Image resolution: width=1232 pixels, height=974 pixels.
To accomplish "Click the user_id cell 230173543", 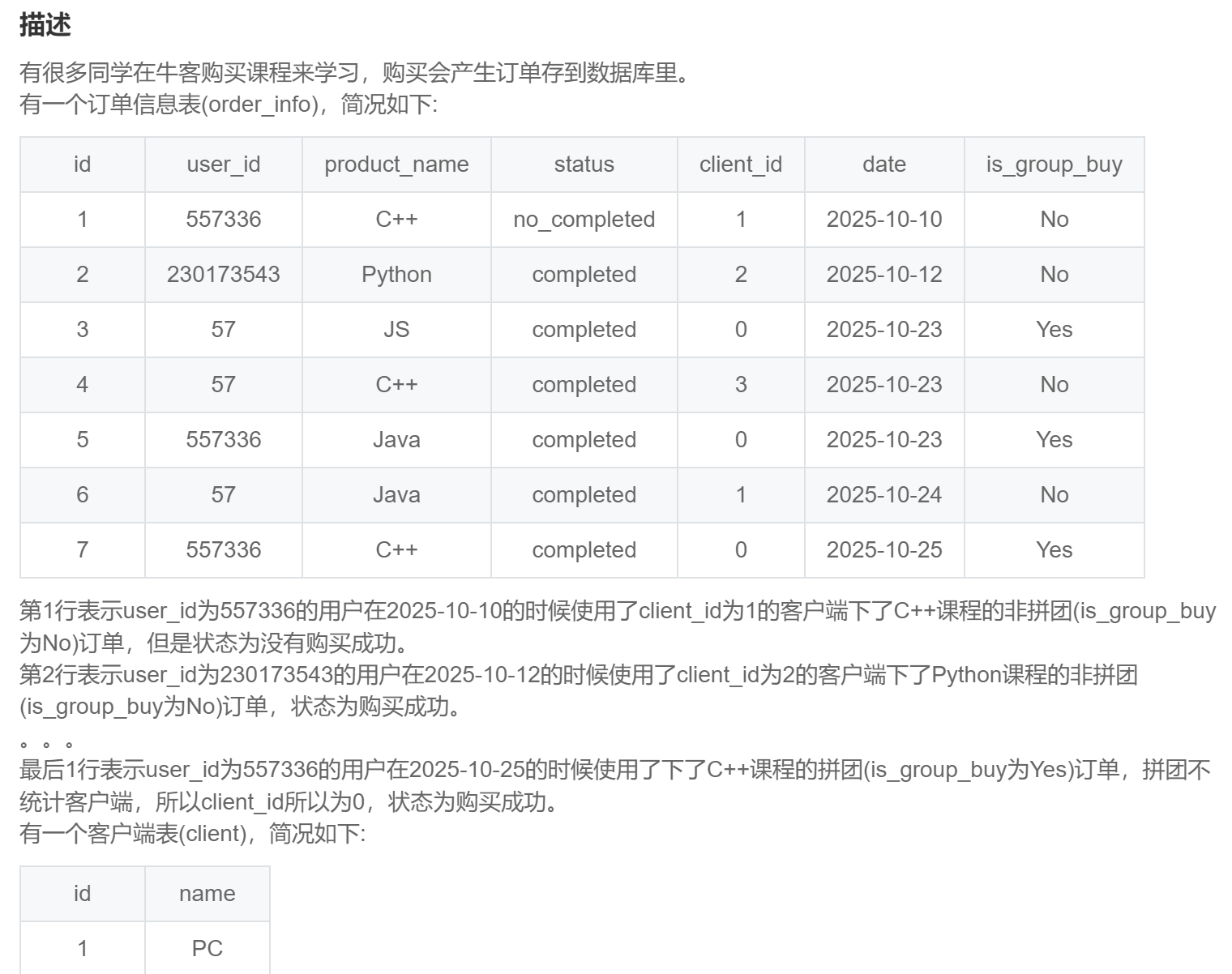I will click(x=224, y=275).
